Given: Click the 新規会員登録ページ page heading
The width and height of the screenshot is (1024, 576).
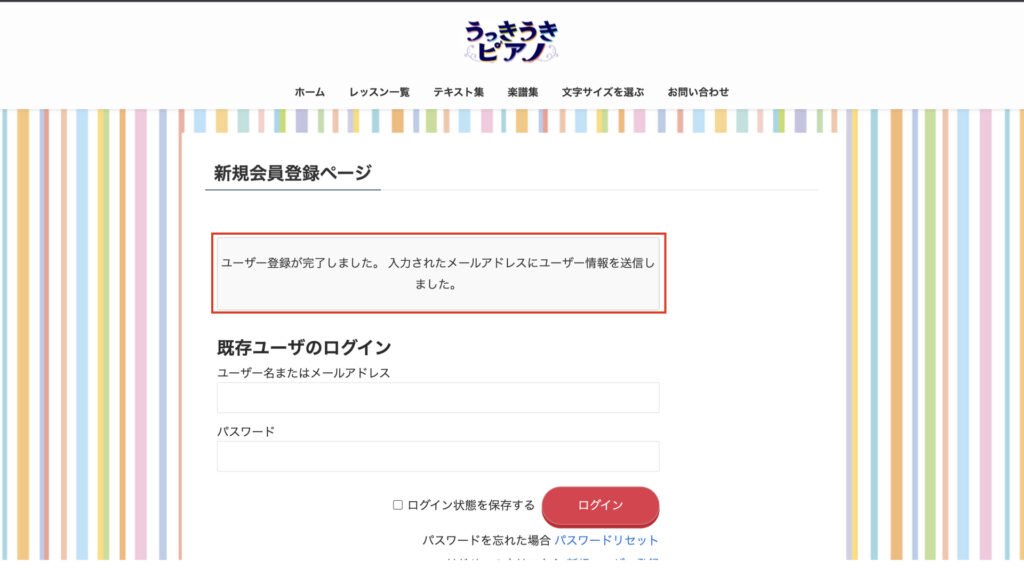Looking at the screenshot, I should (x=292, y=172).
